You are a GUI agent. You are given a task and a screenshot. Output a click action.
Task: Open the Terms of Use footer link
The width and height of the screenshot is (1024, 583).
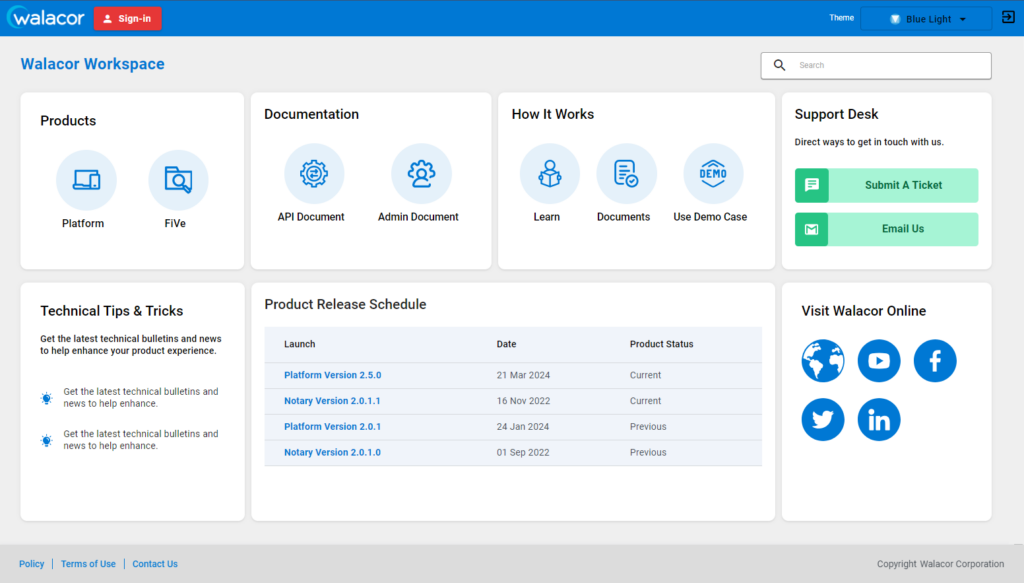[88, 564]
